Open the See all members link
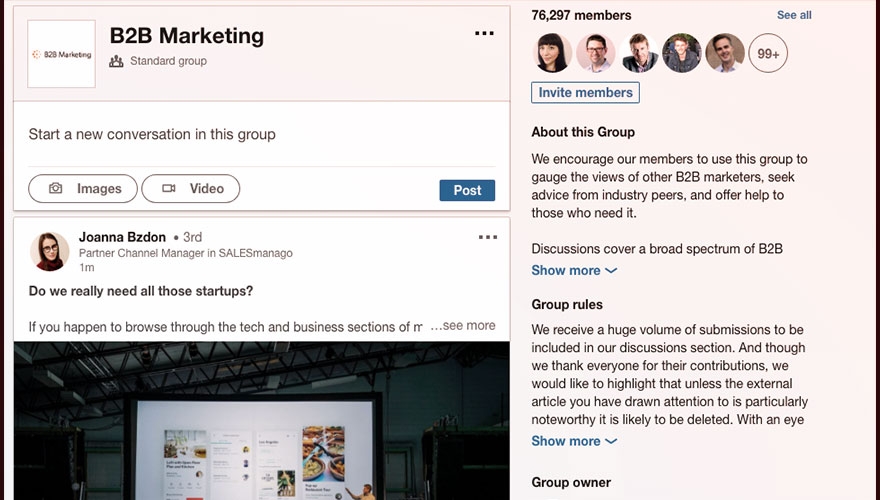The height and width of the screenshot is (500, 880). point(794,15)
